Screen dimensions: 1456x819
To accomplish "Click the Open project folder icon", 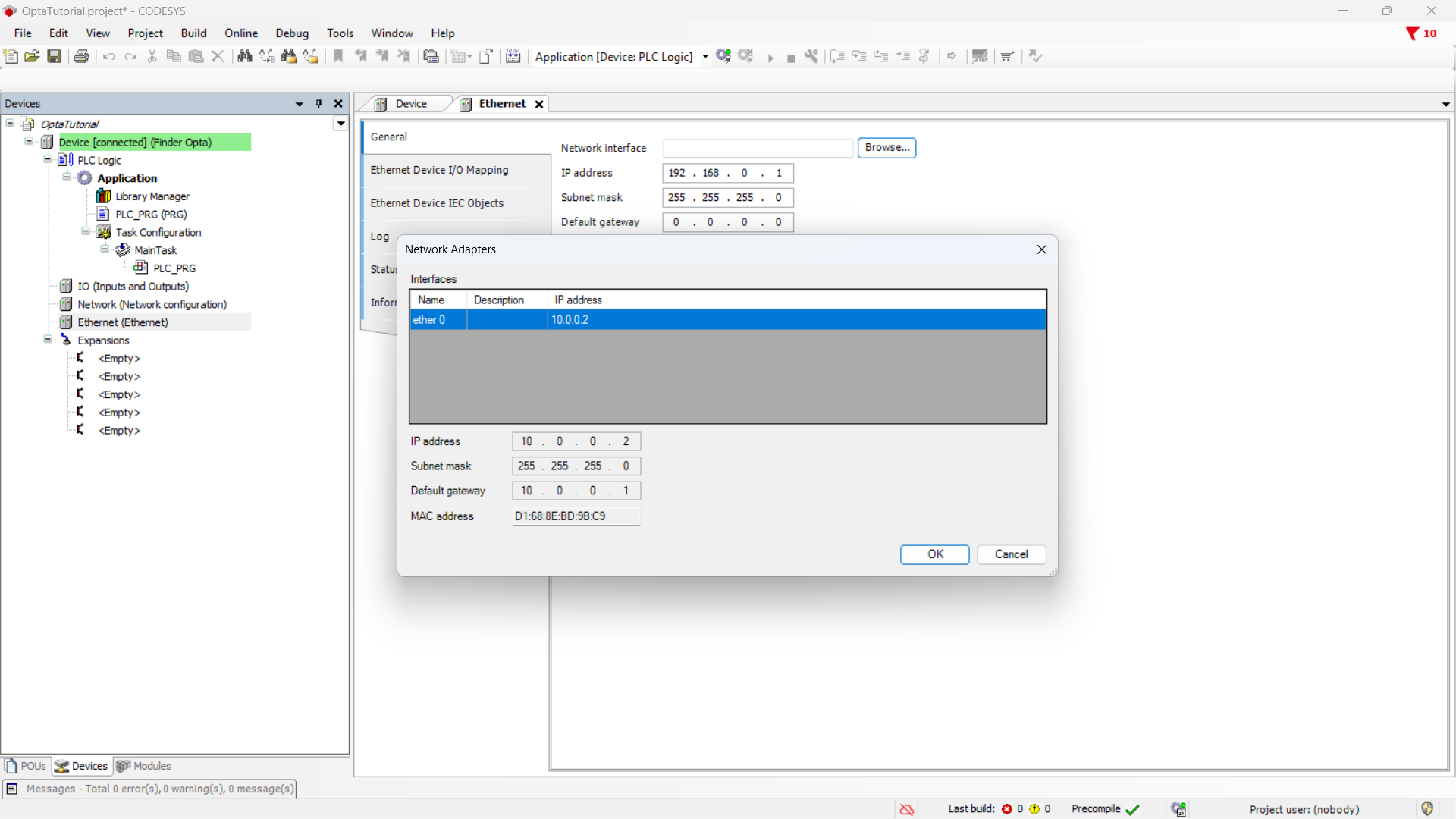I will (32, 56).
